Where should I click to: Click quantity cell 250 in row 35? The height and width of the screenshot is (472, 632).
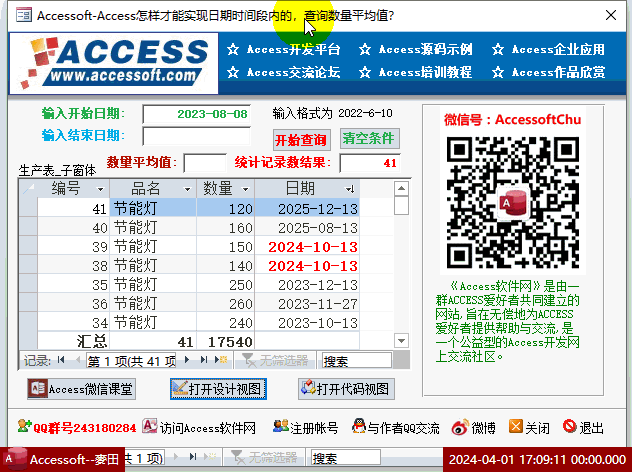click(x=226, y=285)
